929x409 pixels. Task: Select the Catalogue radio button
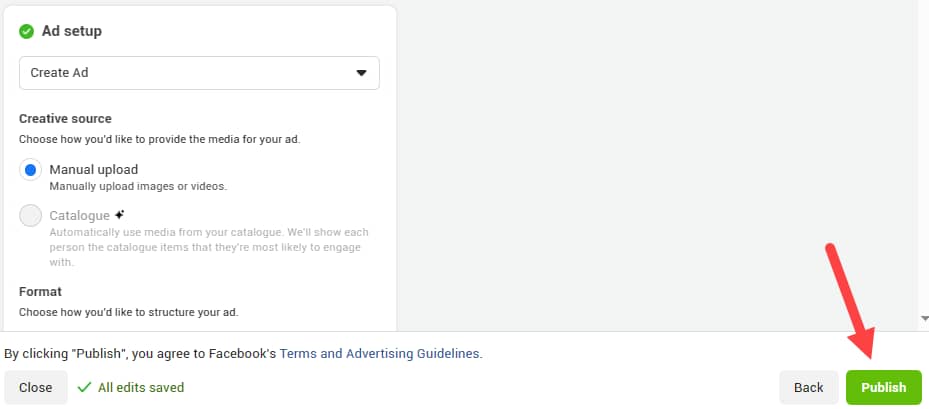pyautogui.click(x=30, y=216)
